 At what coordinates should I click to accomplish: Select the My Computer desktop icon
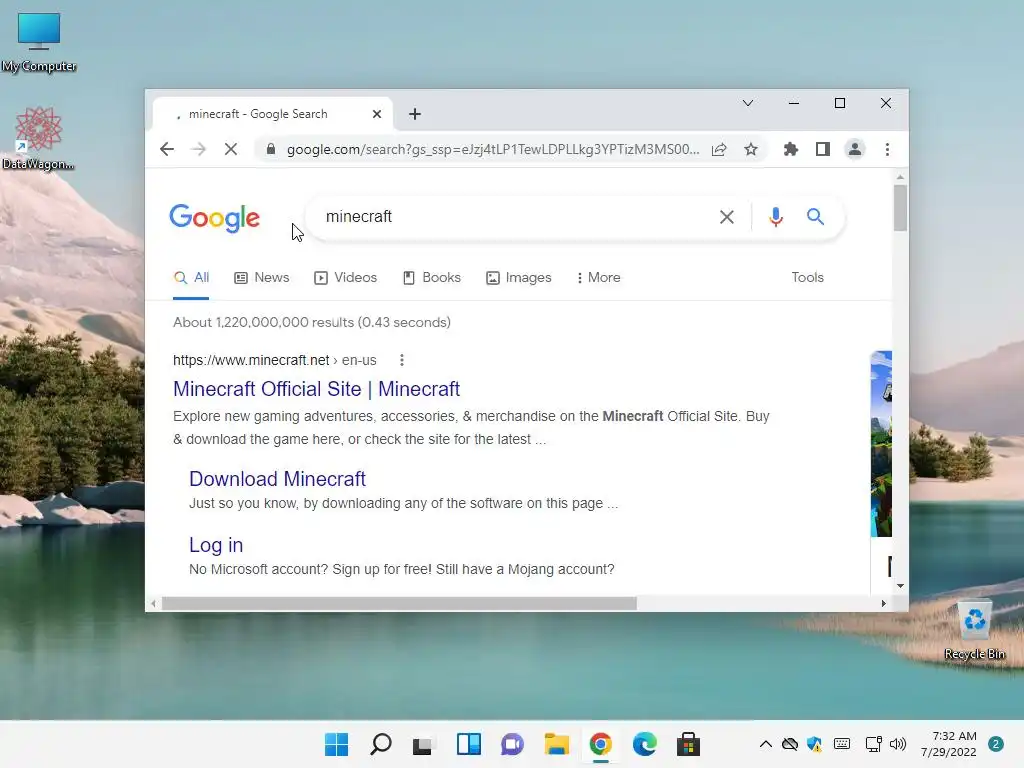pos(39,43)
